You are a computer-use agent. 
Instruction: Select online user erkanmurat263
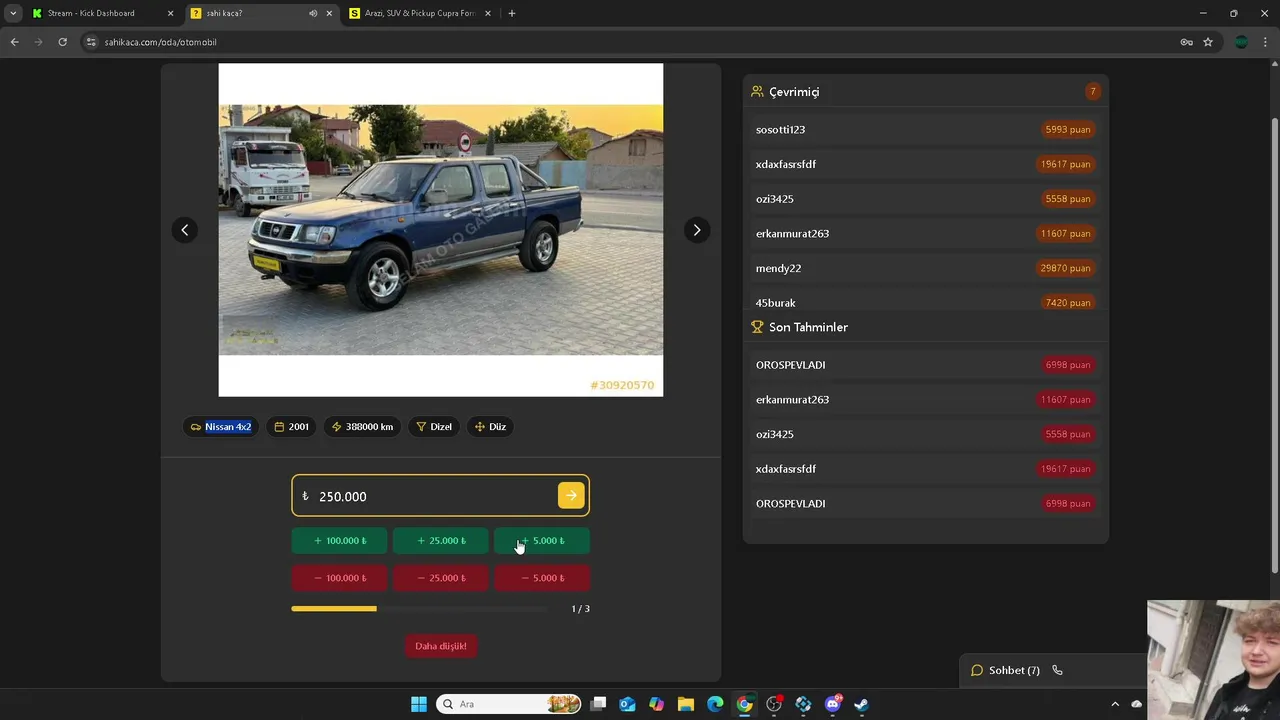pyautogui.click(x=925, y=234)
